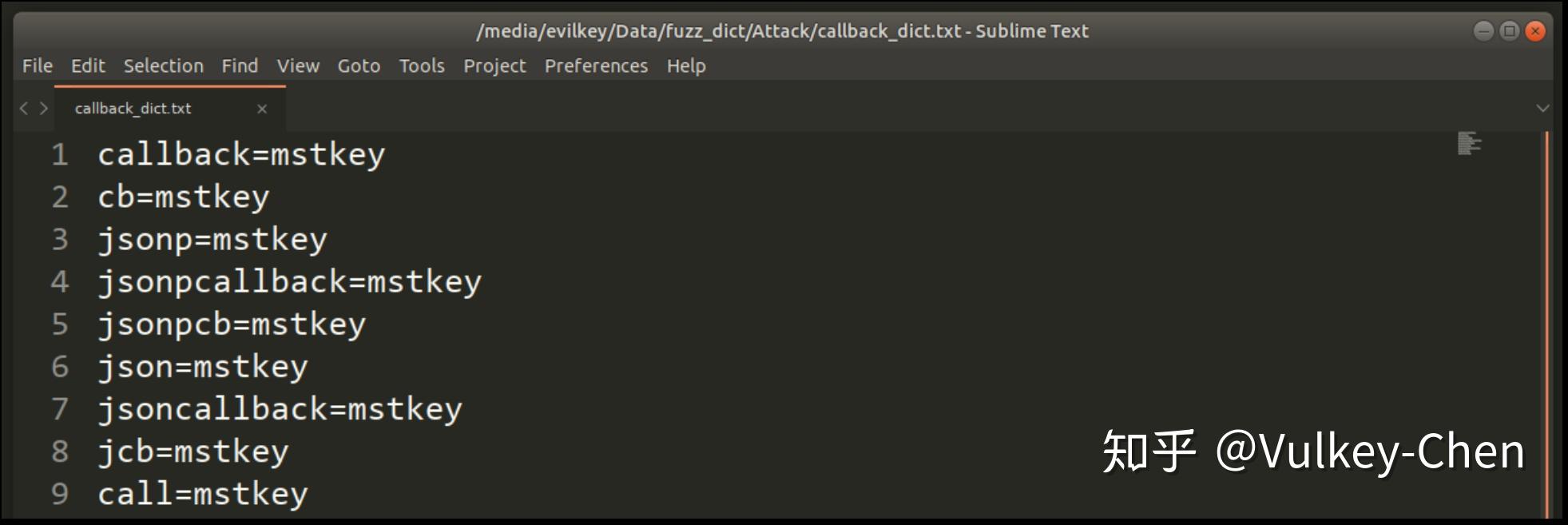Screen dimensions: 1568x525
Task: Open the Help menu
Action: (x=686, y=66)
